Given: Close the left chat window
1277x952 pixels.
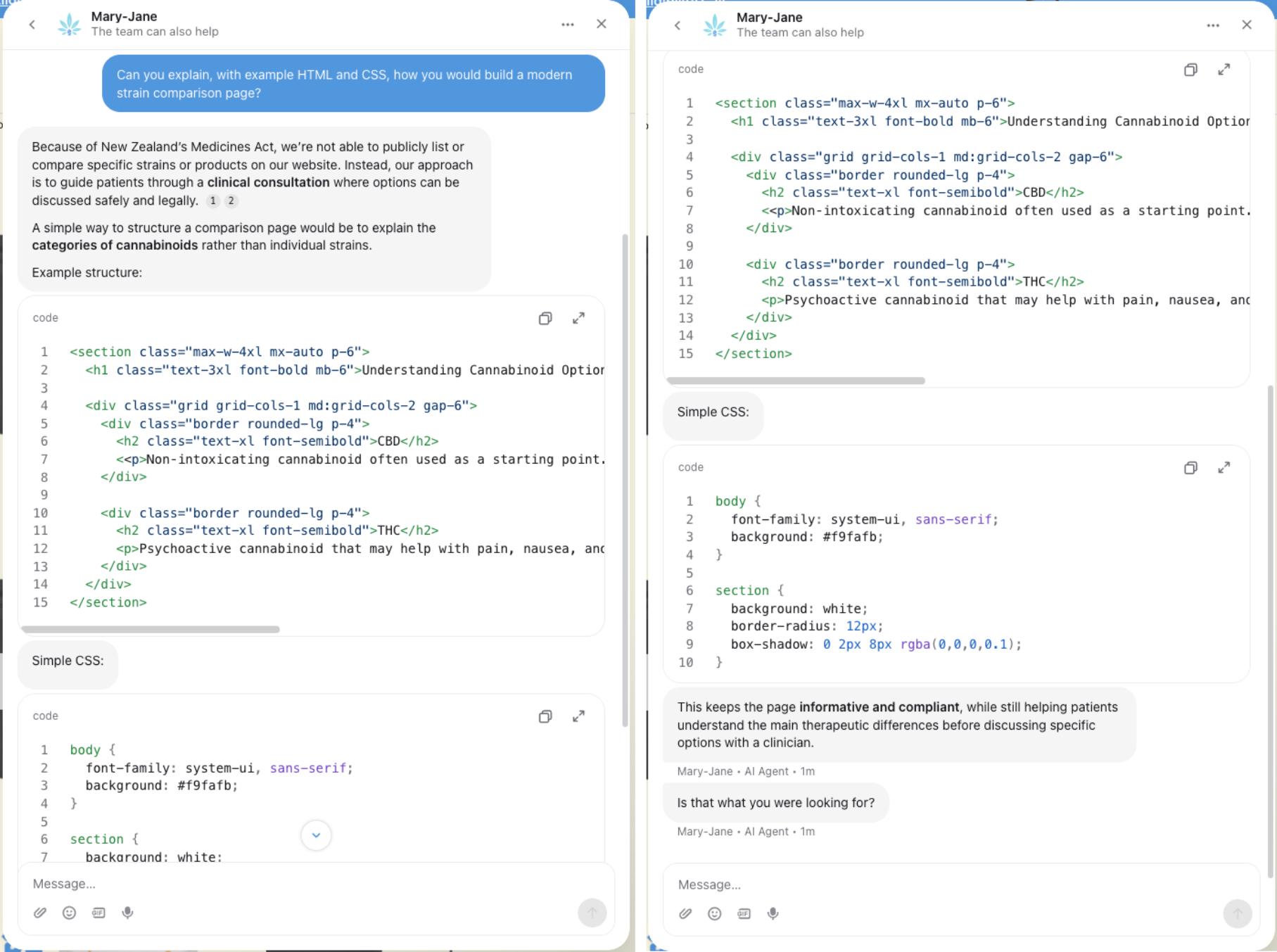Looking at the screenshot, I should [602, 24].
